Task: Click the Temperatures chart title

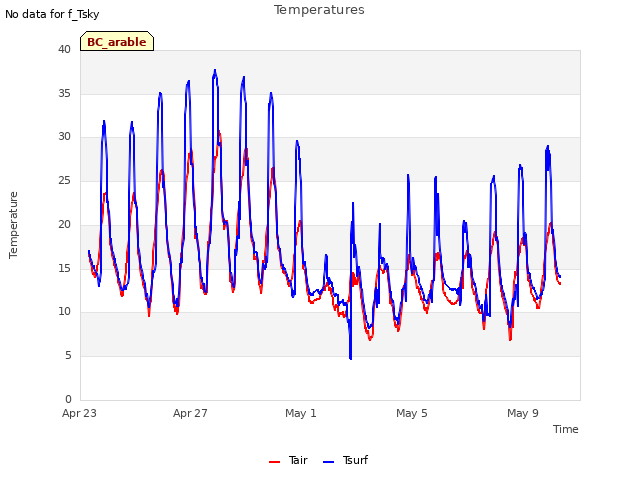Action: pyautogui.click(x=319, y=10)
